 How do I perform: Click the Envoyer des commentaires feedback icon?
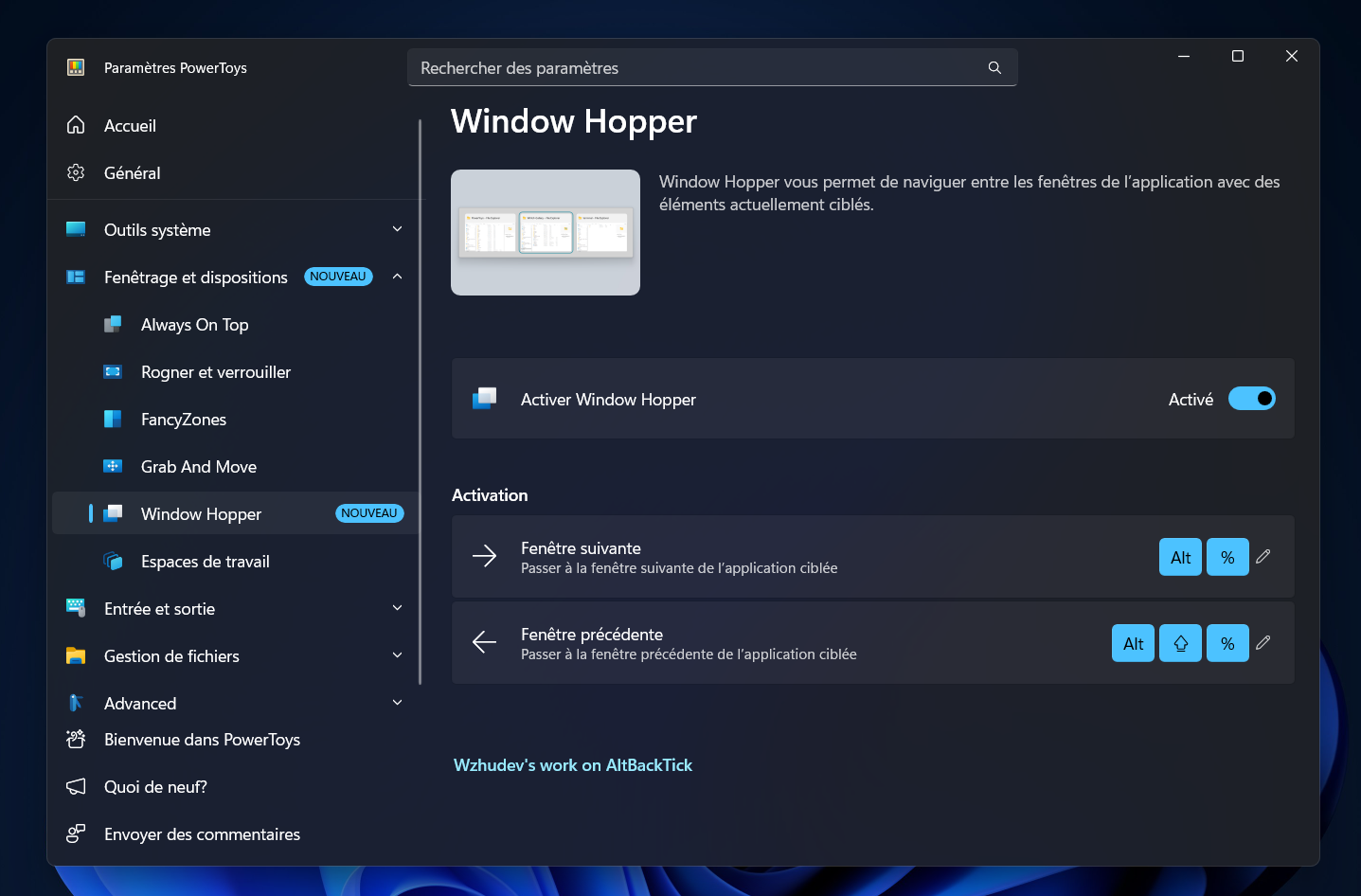[76, 833]
